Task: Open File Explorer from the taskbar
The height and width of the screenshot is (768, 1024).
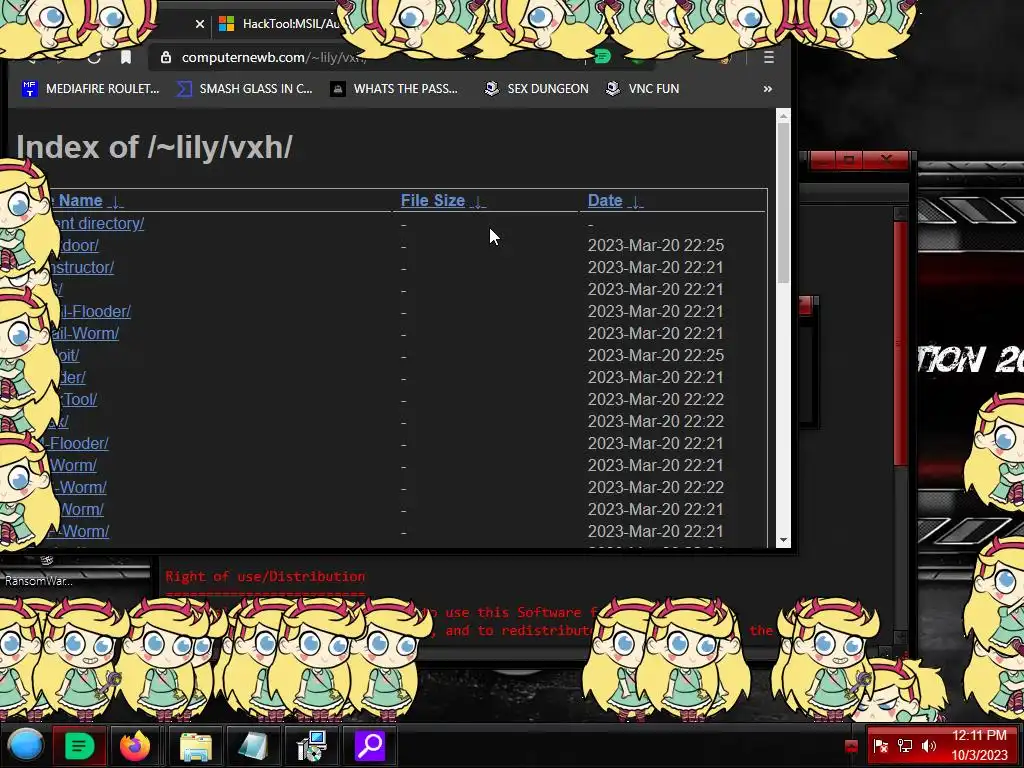Action: coord(195,746)
